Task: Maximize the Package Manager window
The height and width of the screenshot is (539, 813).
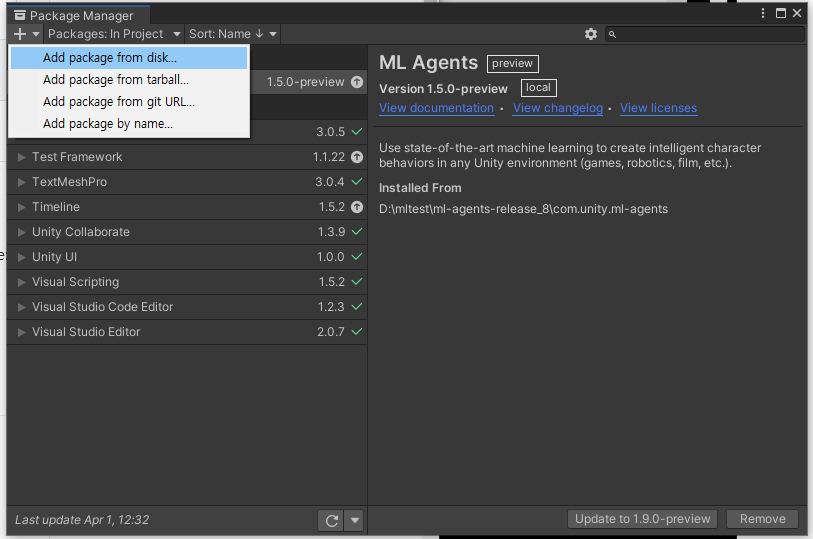Action: click(x=781, y=13)
